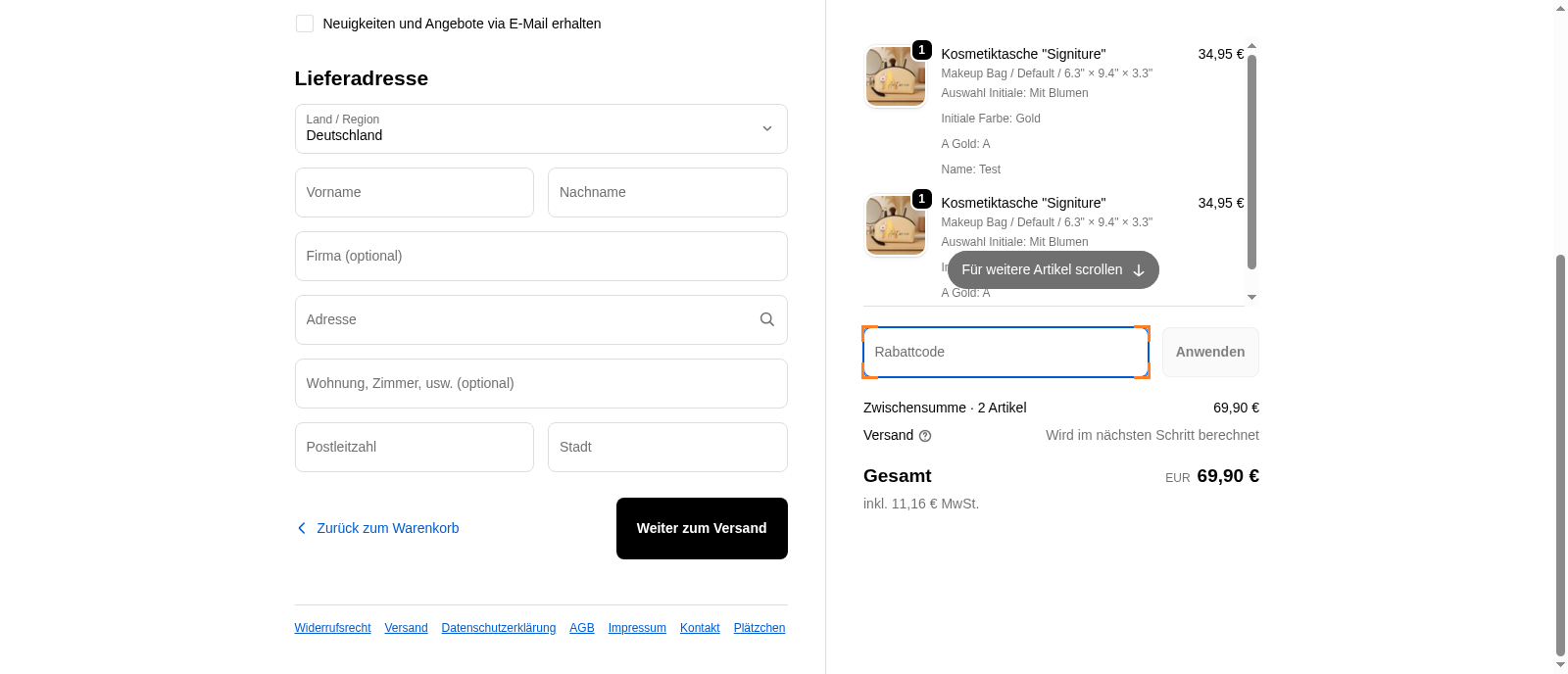
Task: Select the Postleitzahl input field
Action: (x=415, y=447)
